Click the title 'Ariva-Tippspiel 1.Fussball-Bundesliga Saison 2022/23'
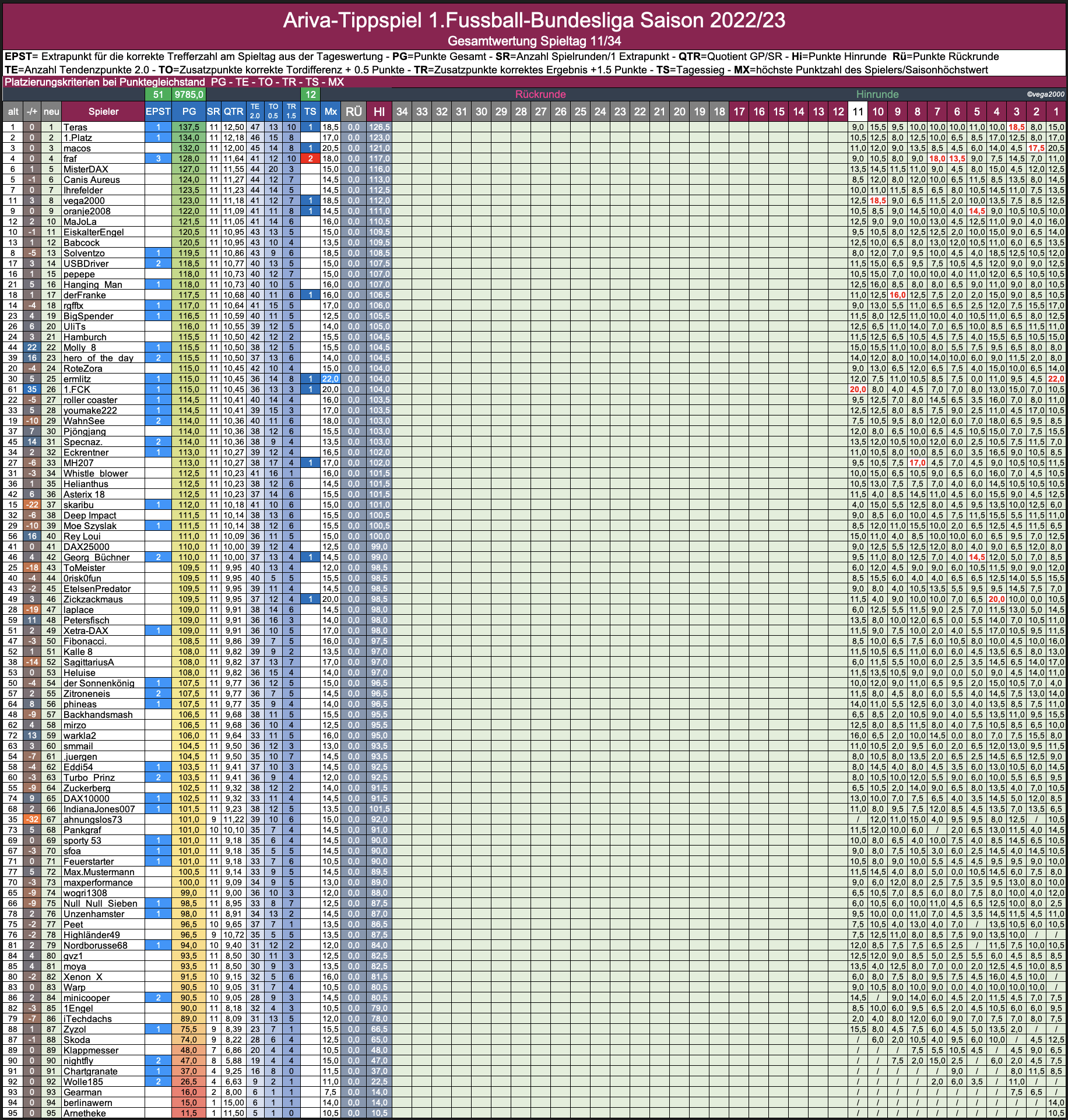 tap(534, 20)
